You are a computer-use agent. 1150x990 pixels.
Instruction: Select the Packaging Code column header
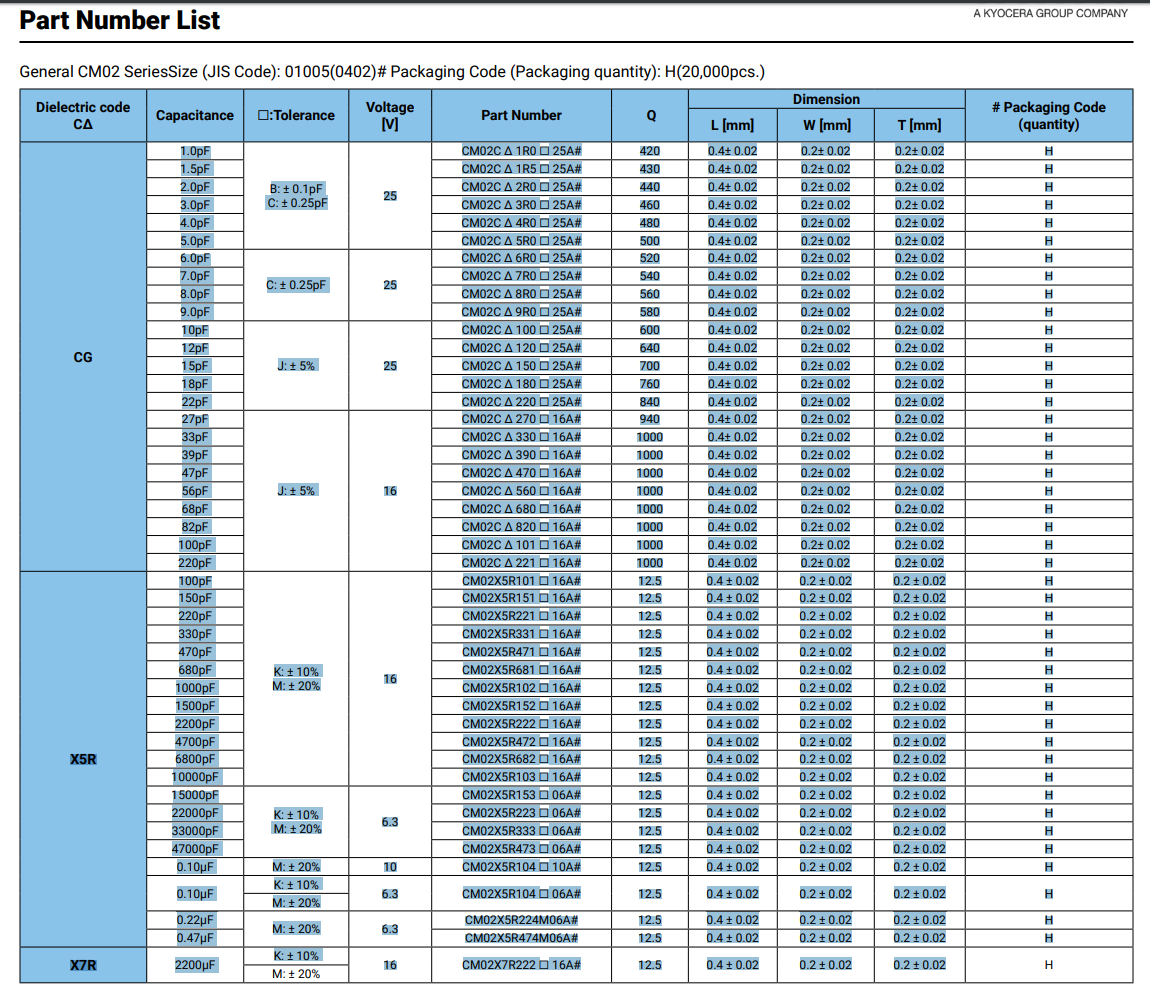tap(1048, 115)
